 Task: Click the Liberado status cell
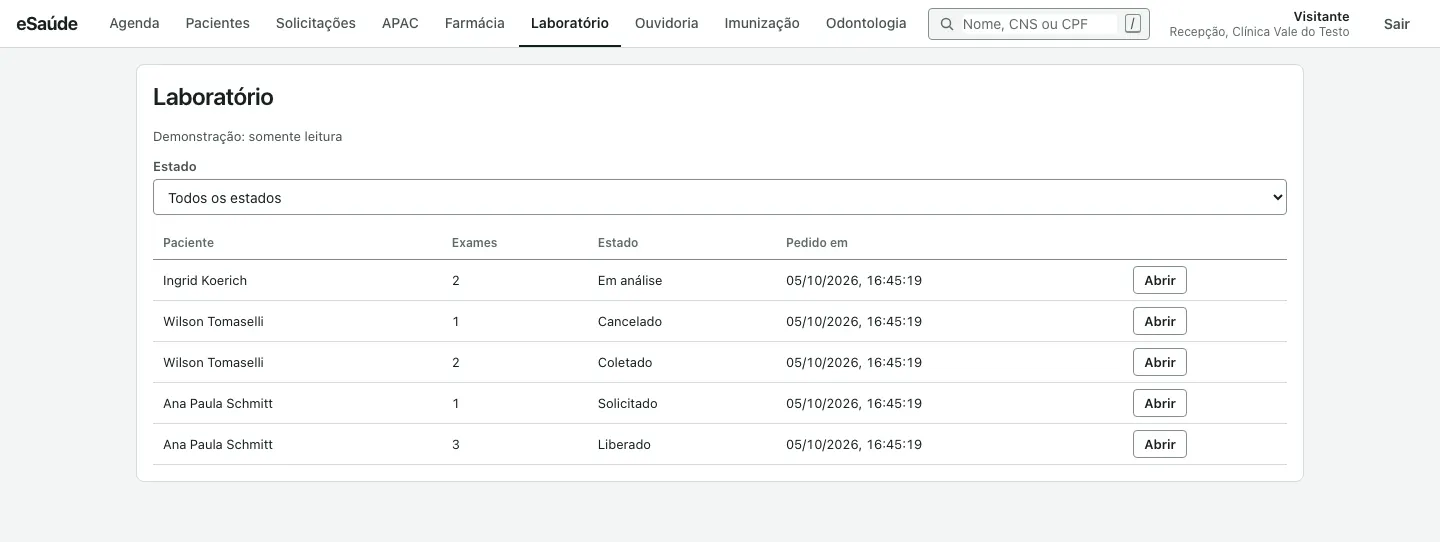point(624,445)
